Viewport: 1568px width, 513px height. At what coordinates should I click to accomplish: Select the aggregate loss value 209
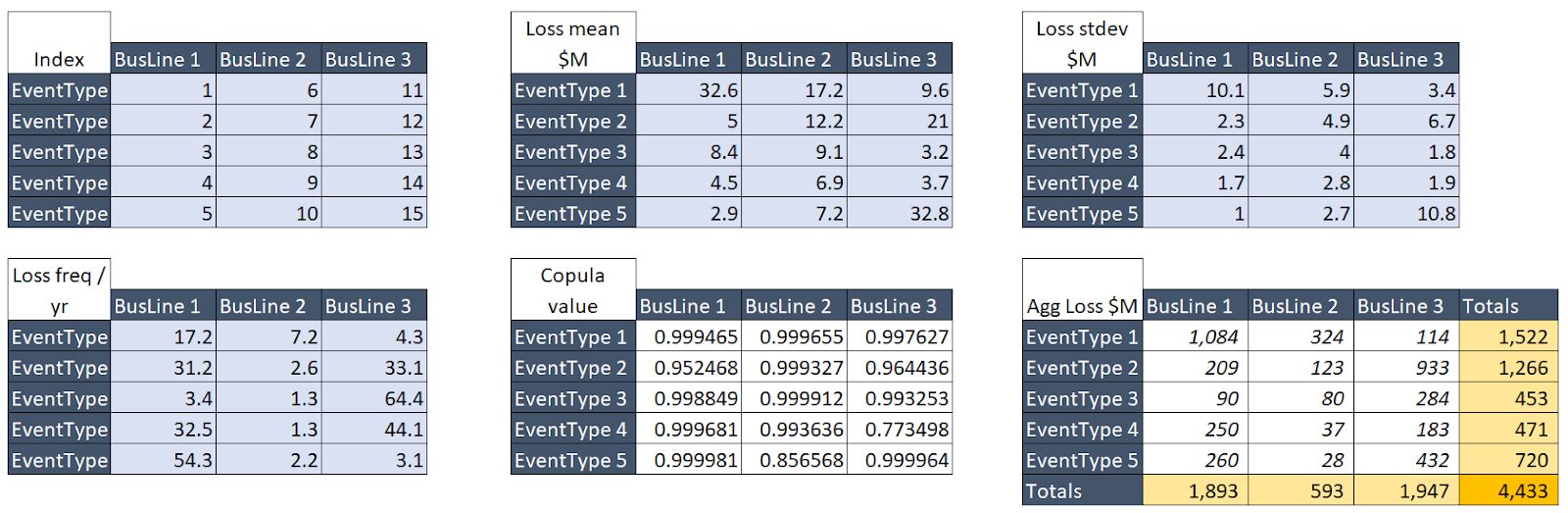click(x=1196, y=368)
